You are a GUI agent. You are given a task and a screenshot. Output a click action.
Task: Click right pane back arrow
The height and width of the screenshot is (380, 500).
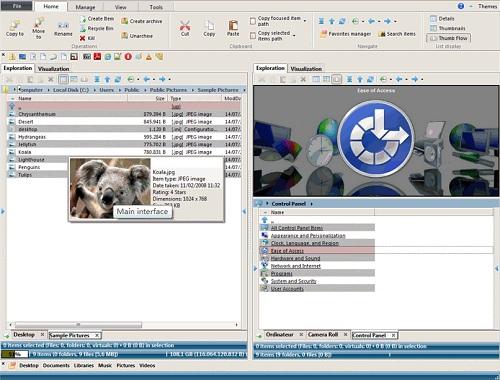click(399, 79)
